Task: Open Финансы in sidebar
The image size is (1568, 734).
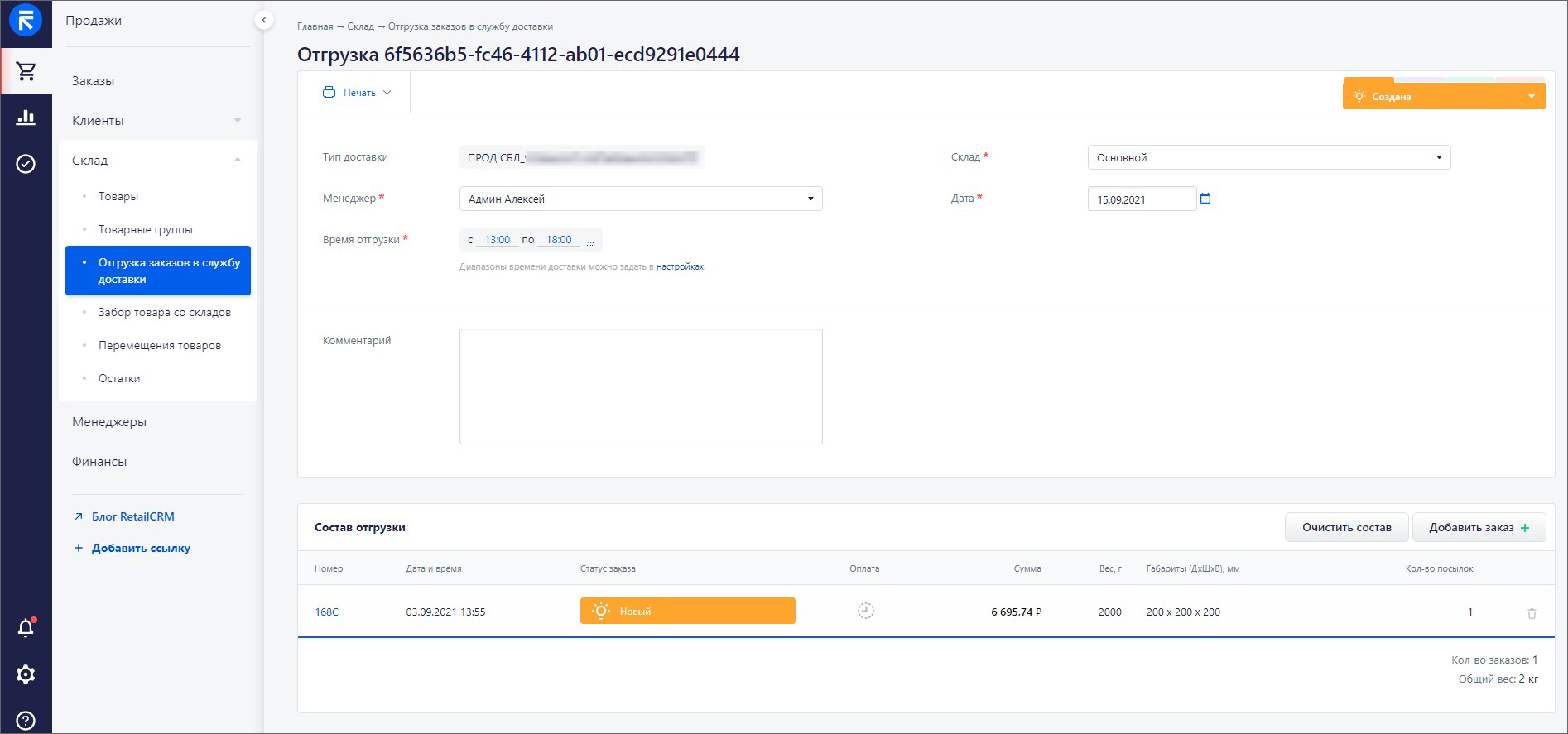Action: (99, 462)
